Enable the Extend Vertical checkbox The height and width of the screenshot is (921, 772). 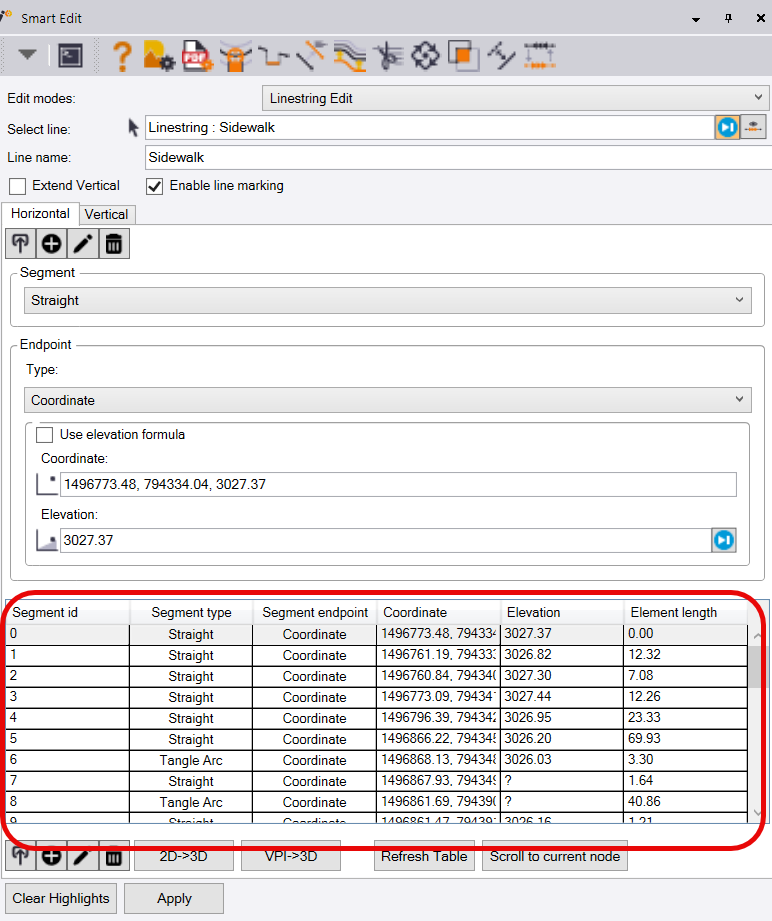17,186
